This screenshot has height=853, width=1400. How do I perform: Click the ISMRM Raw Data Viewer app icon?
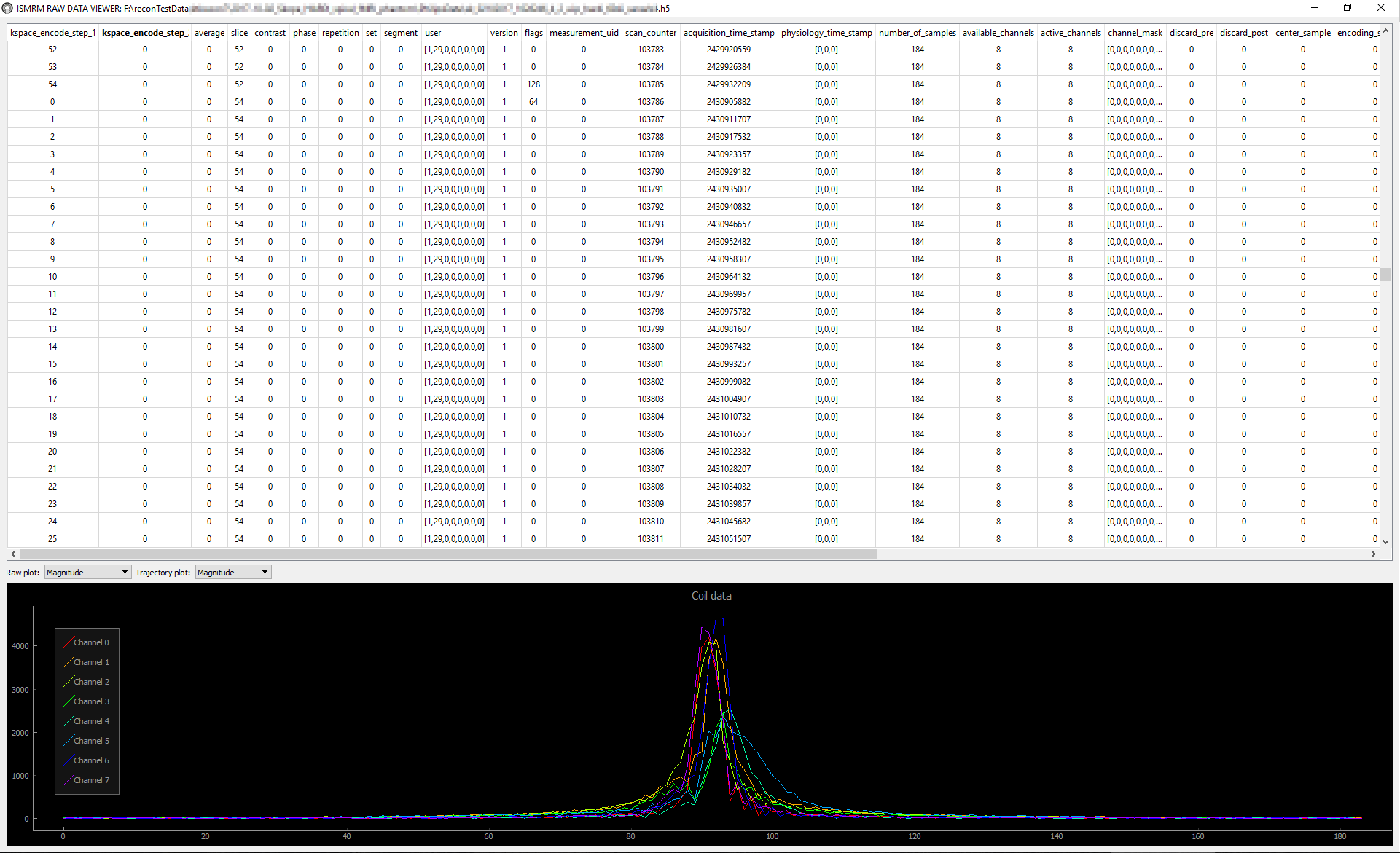coord(7,8)
